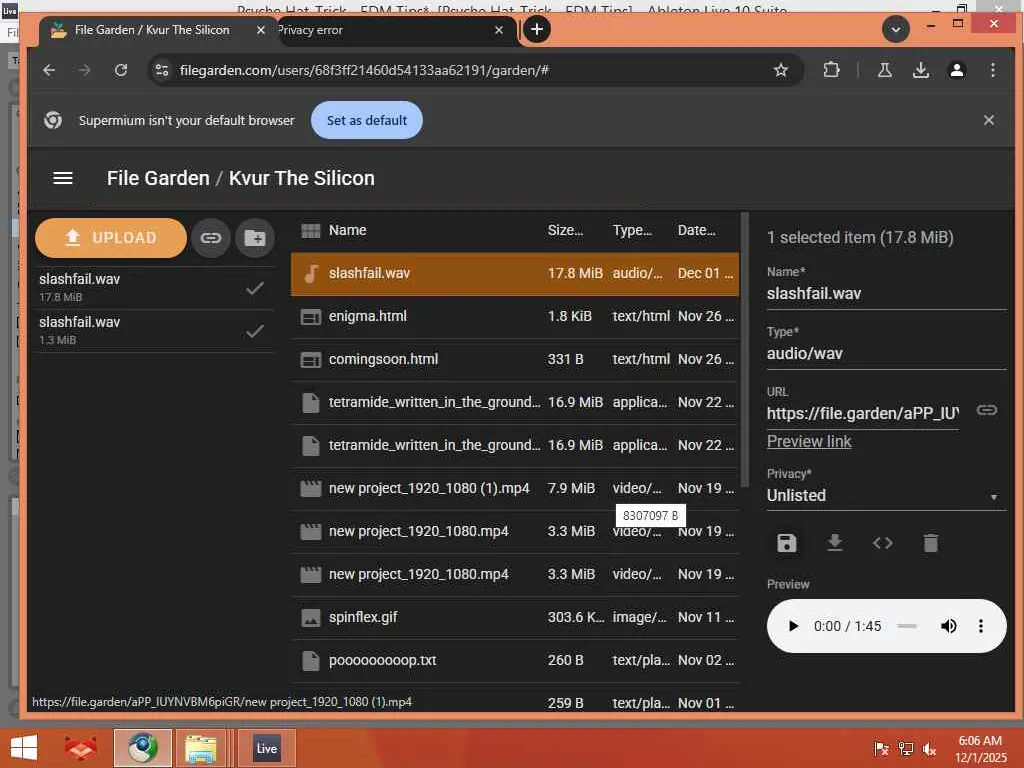Switch to grid view using the header icon

(x=310, y=230)
